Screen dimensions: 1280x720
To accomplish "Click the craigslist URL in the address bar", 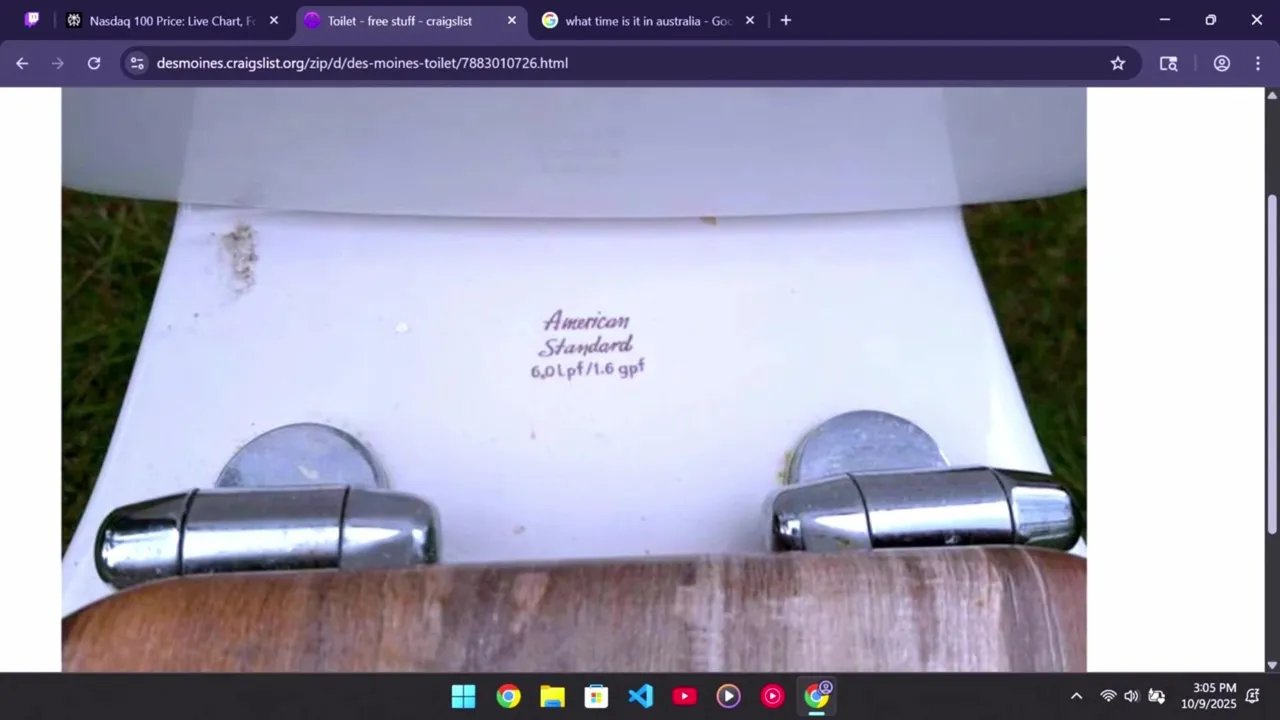I will 362,63.
